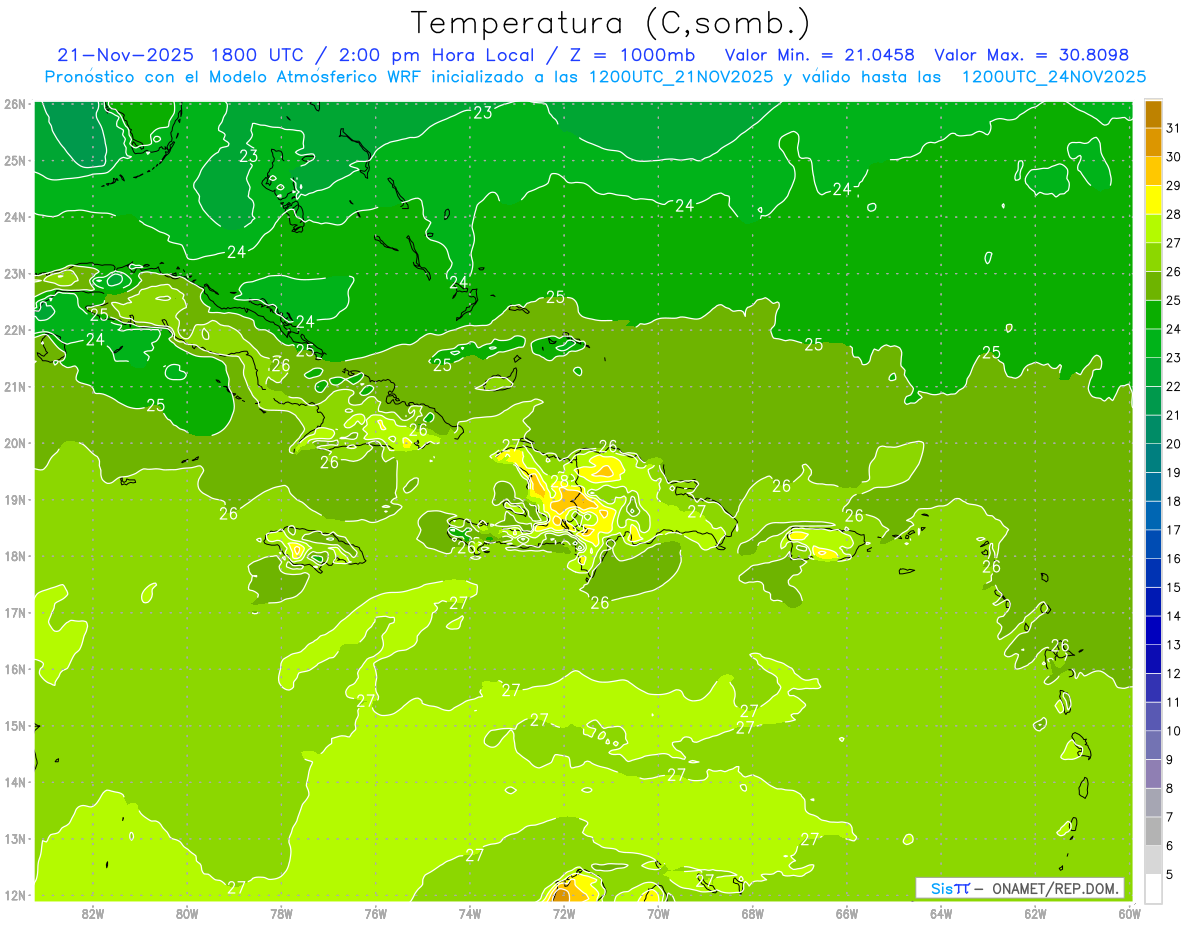Click the title 'Temperatura (C,somb.)'

click(x=611, y=24)
